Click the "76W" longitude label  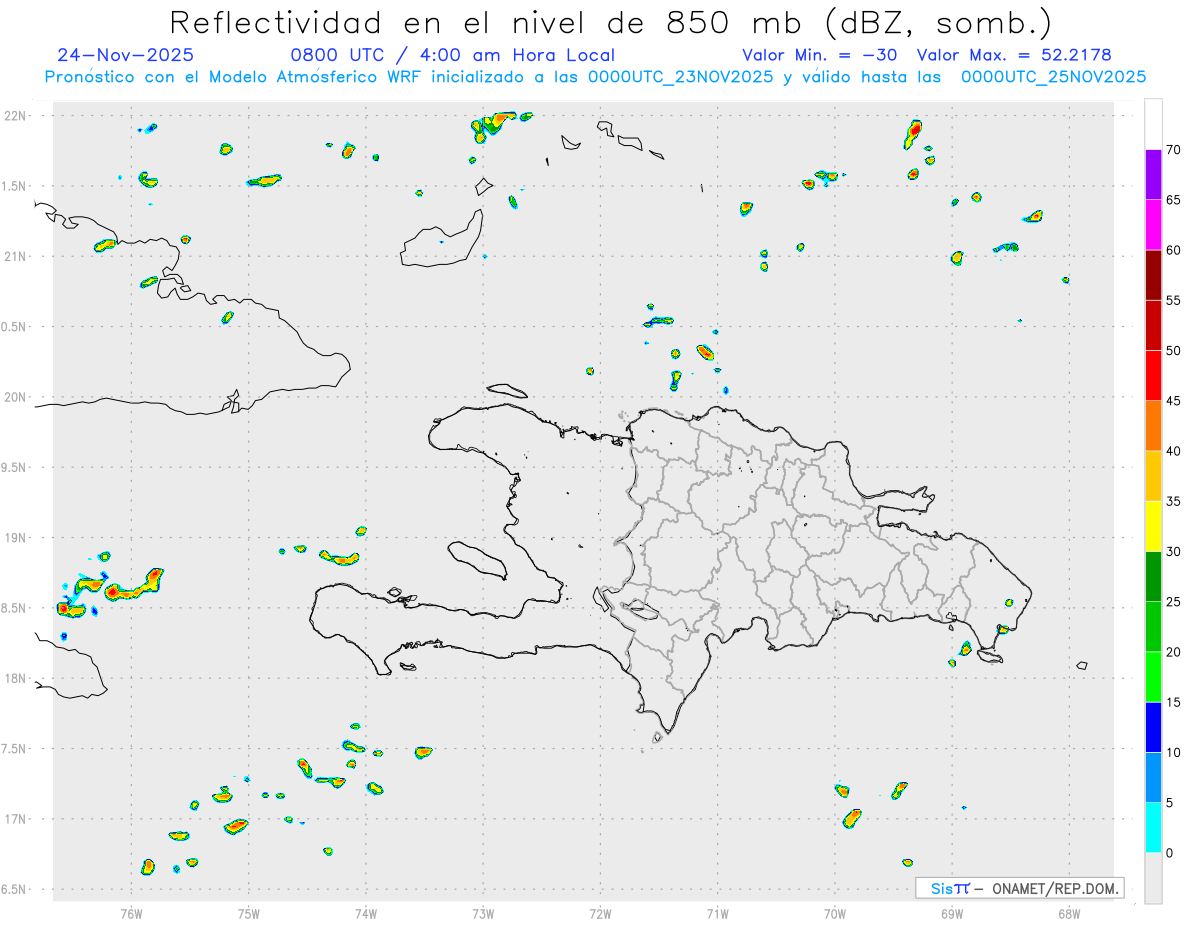(131, 913)
